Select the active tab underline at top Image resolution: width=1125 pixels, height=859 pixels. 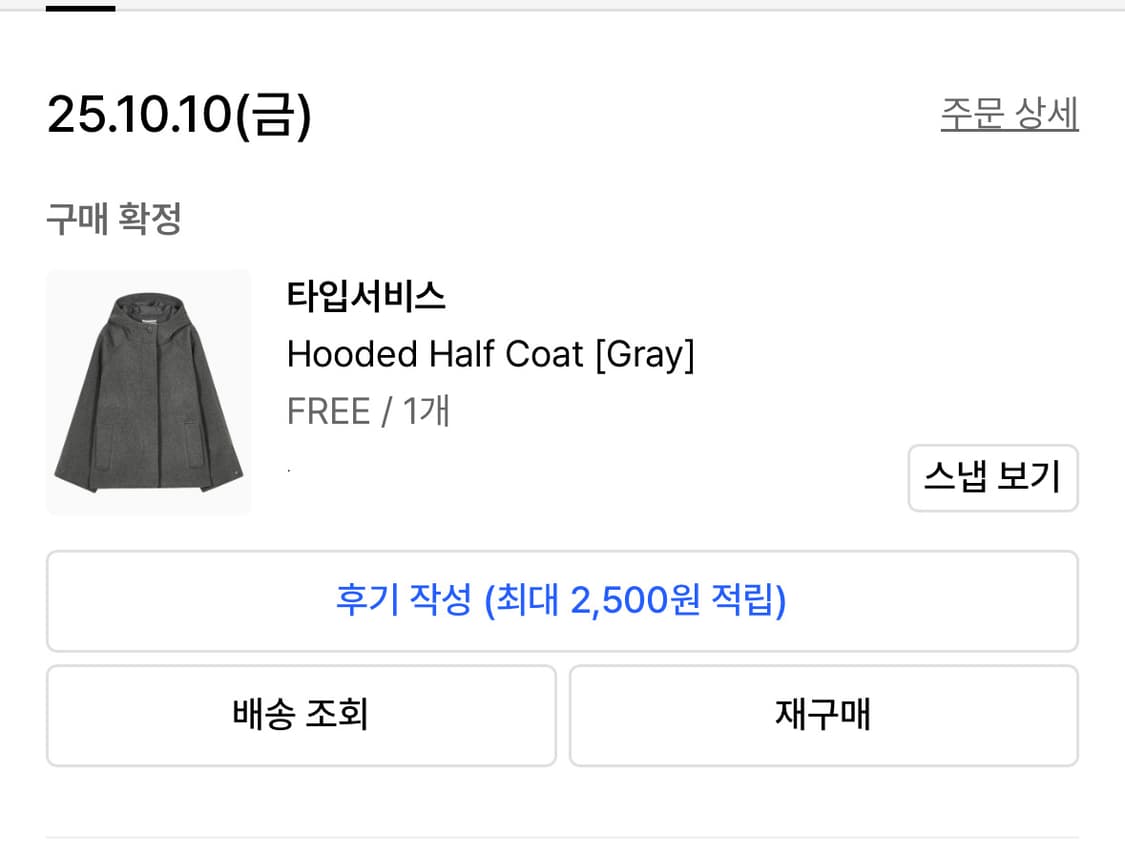[x=80, y=8]
